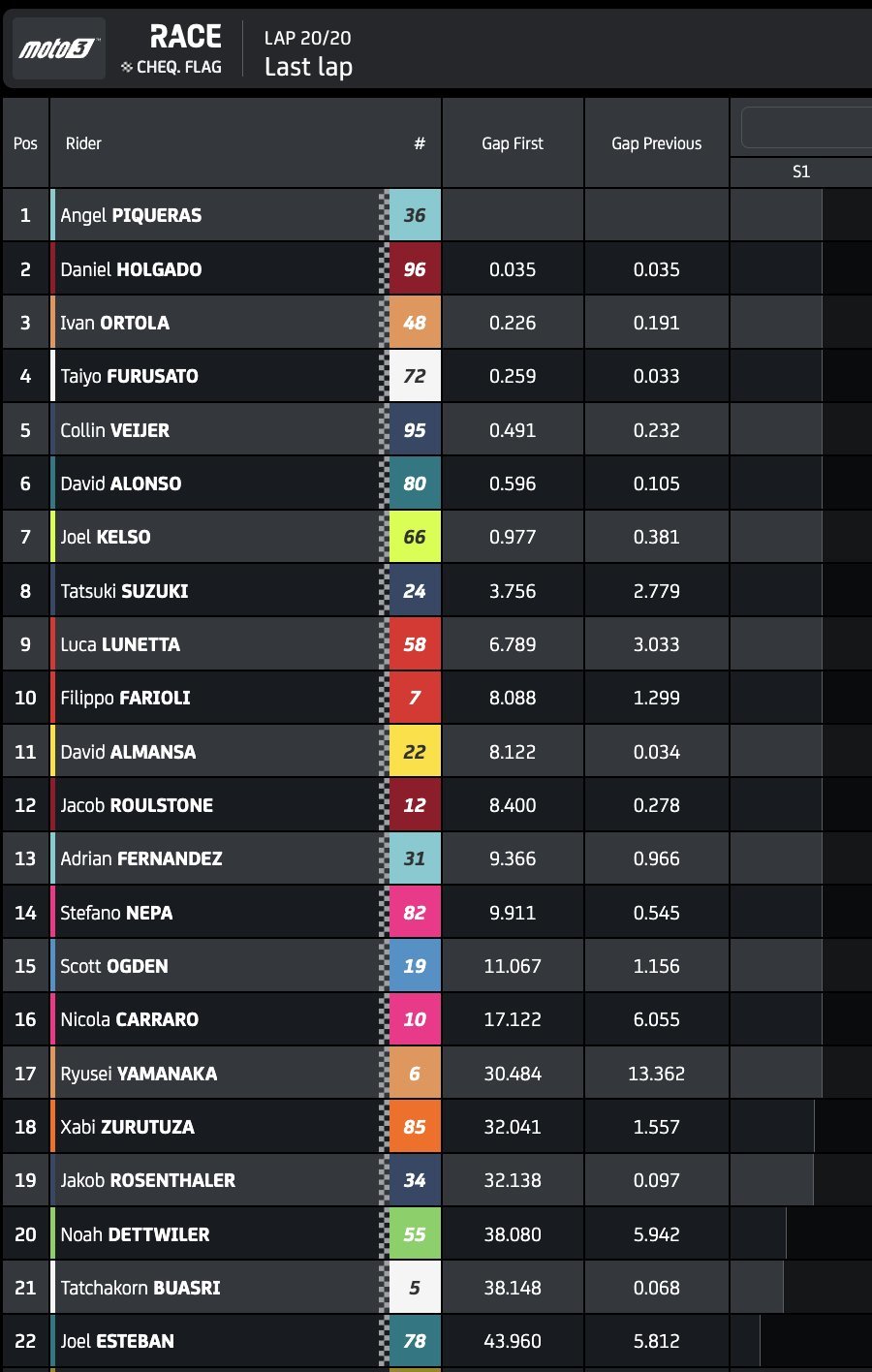Click Angel Piqueras number 36 badge
This screenshot has width=872, height=1372.
pos(415,215)
